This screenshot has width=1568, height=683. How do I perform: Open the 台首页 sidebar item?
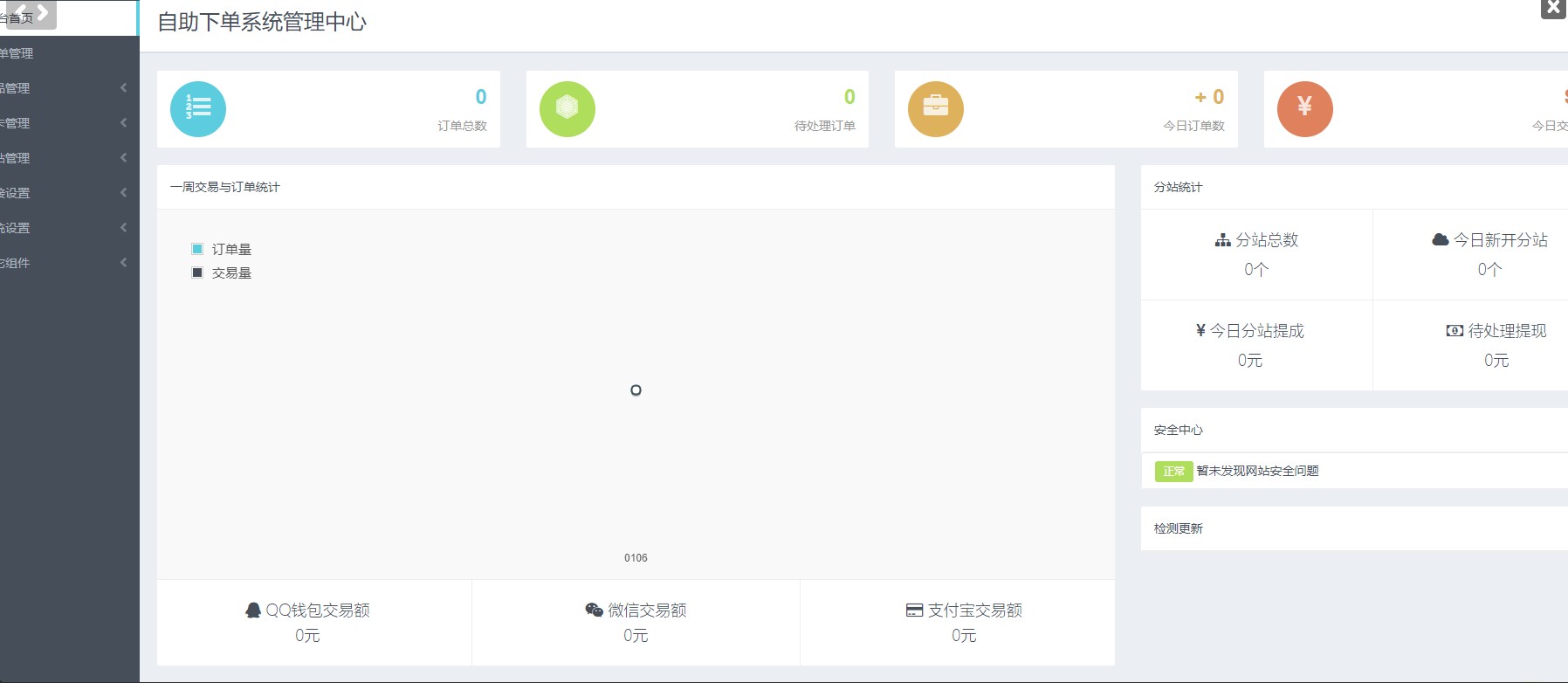[x=68, y=18]
